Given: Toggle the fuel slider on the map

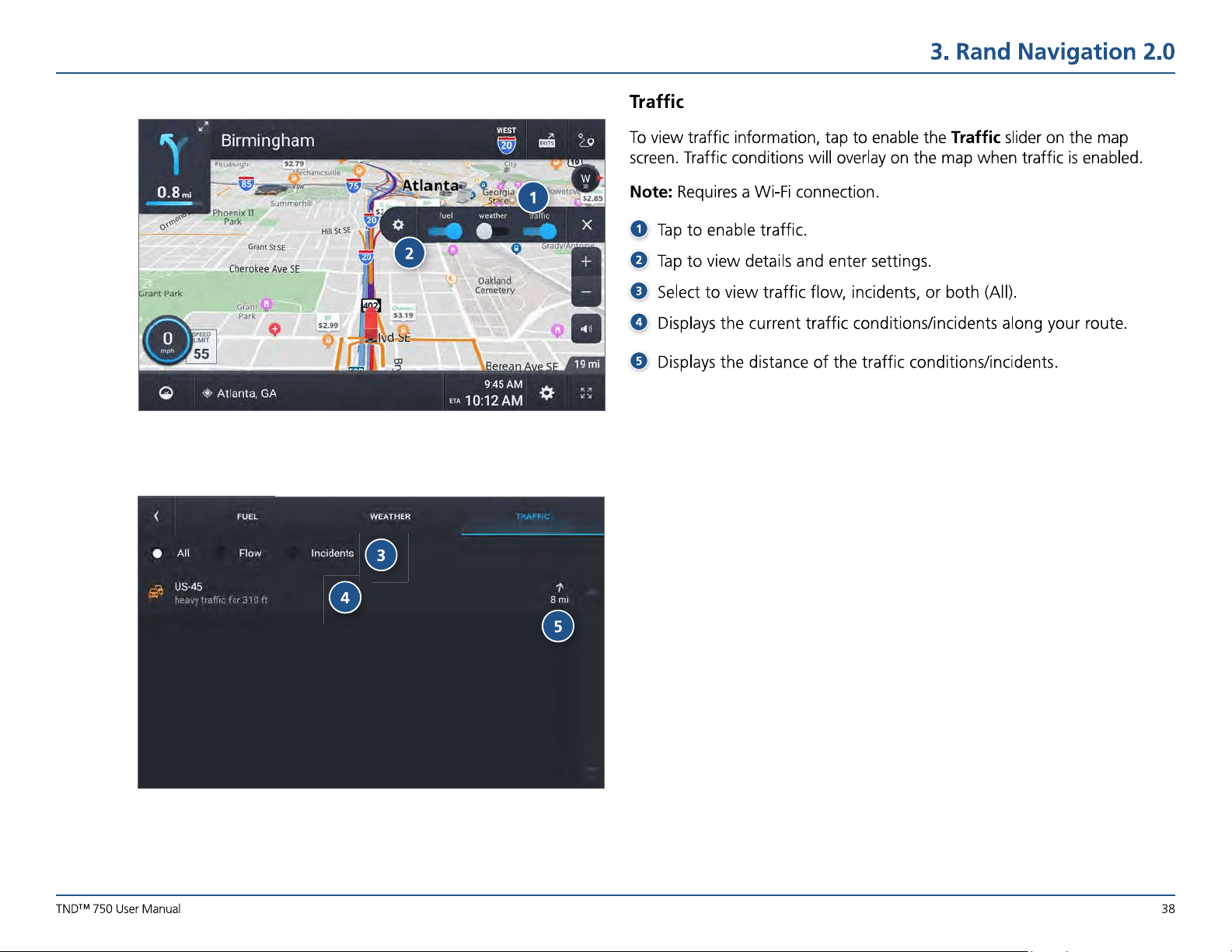Looking at the screenshot, I should 445,231.
